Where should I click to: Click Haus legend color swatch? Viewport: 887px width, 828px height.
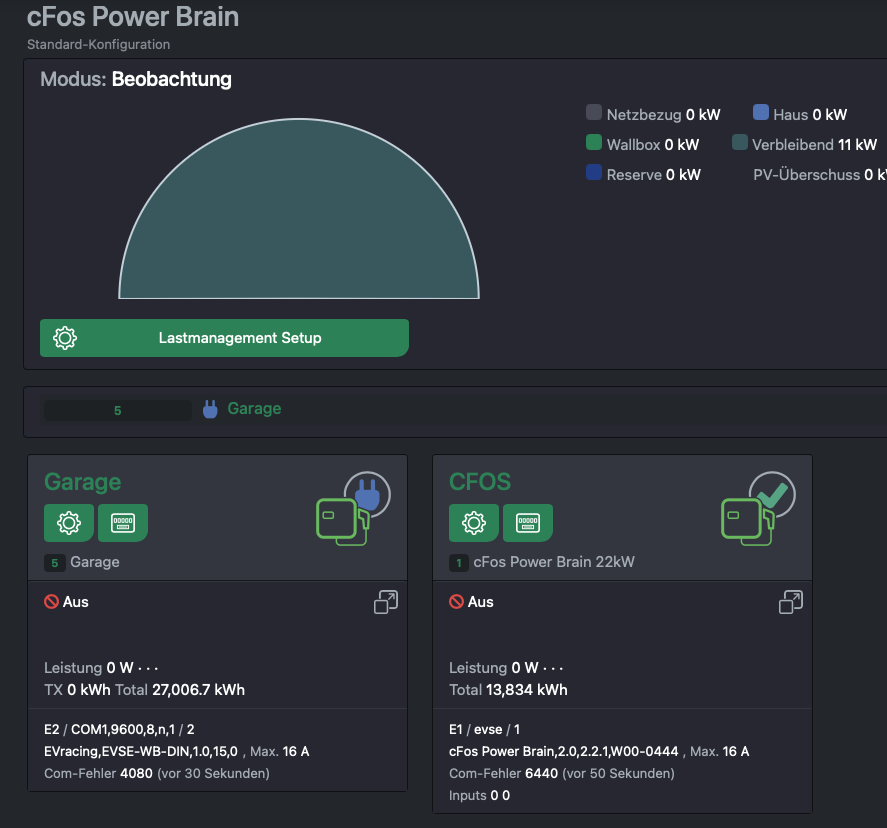(761, 112)
